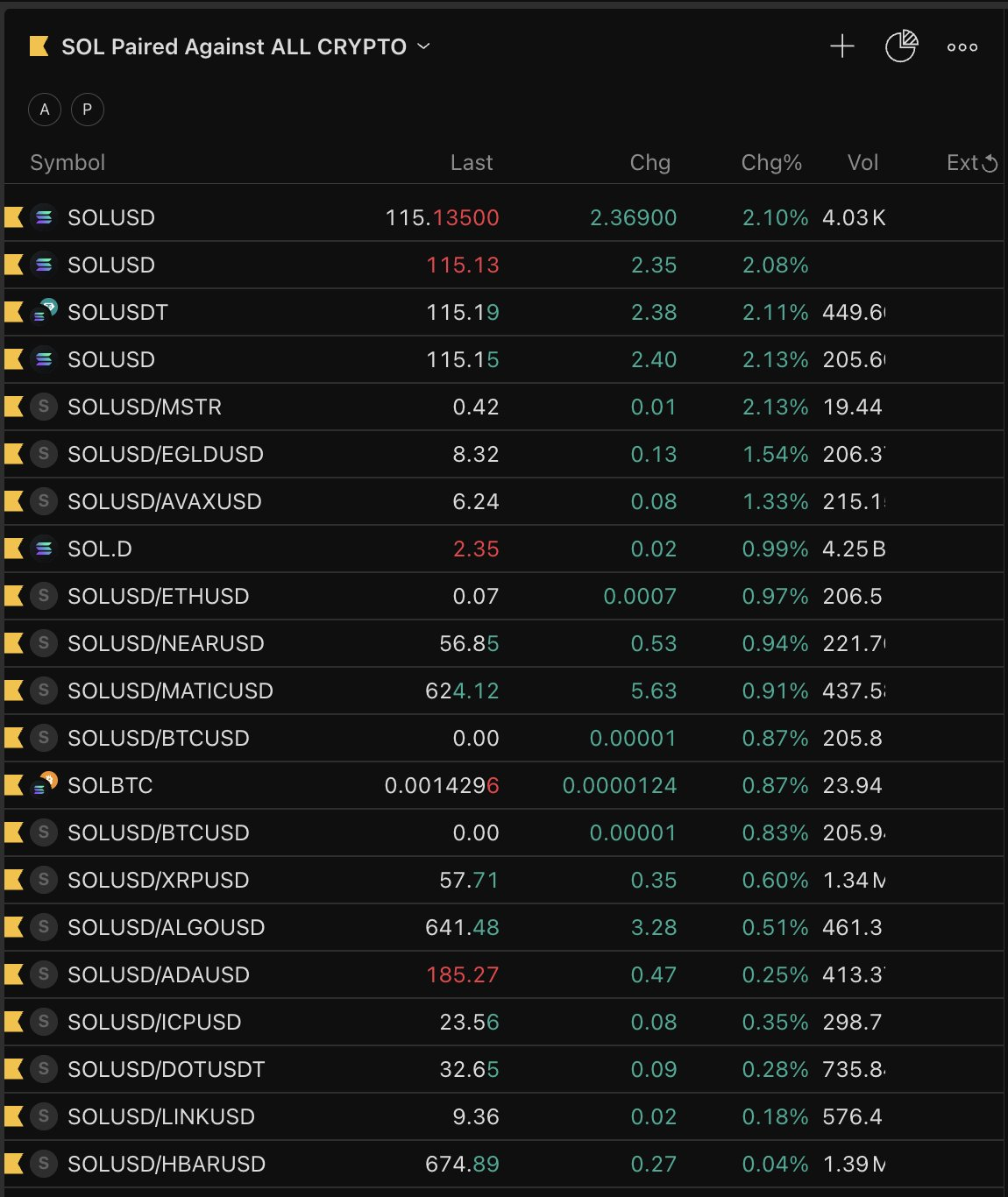Click the S logo icon for SOLUSD/HBARUSD
This screenshot has width=1008, height=1197.
(43, 1164)
